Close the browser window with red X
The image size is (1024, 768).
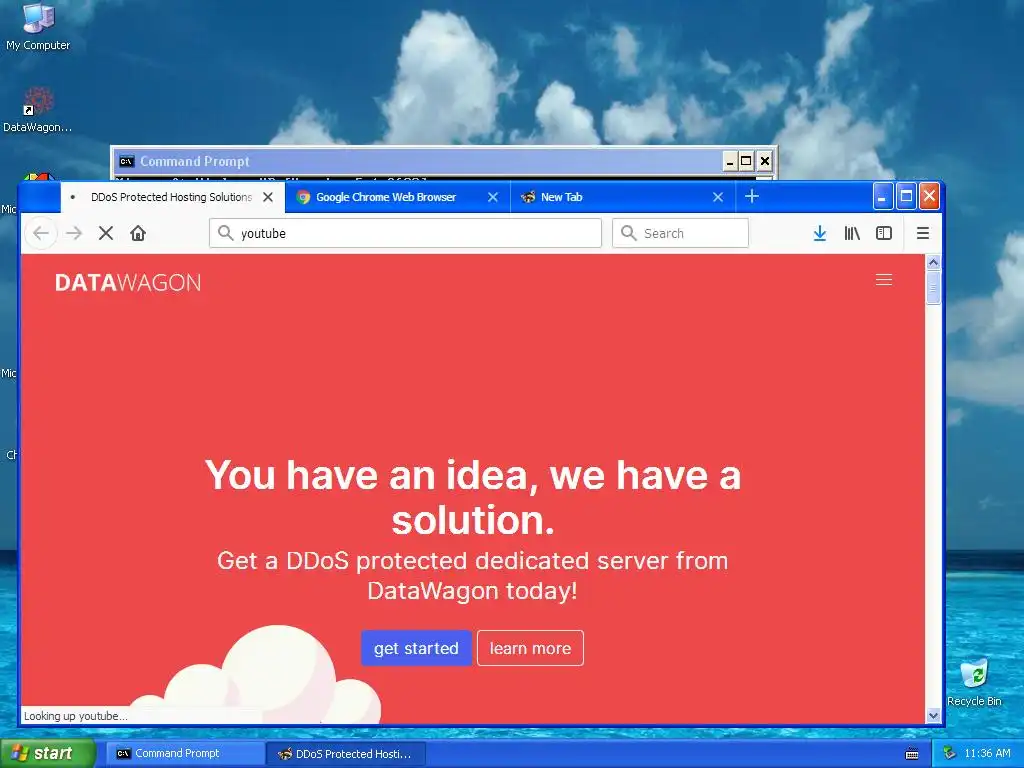(929, 197)
